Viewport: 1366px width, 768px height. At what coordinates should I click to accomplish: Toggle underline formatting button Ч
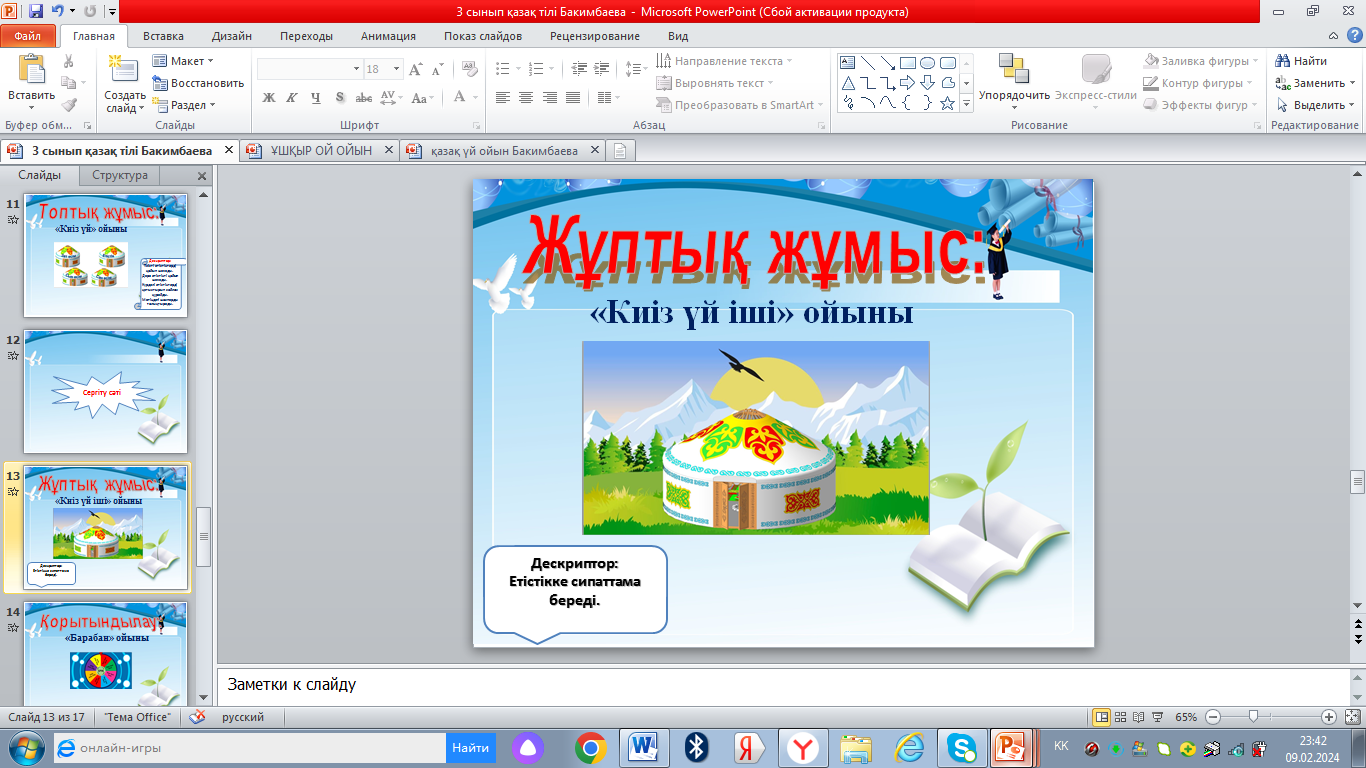[316, 98]
